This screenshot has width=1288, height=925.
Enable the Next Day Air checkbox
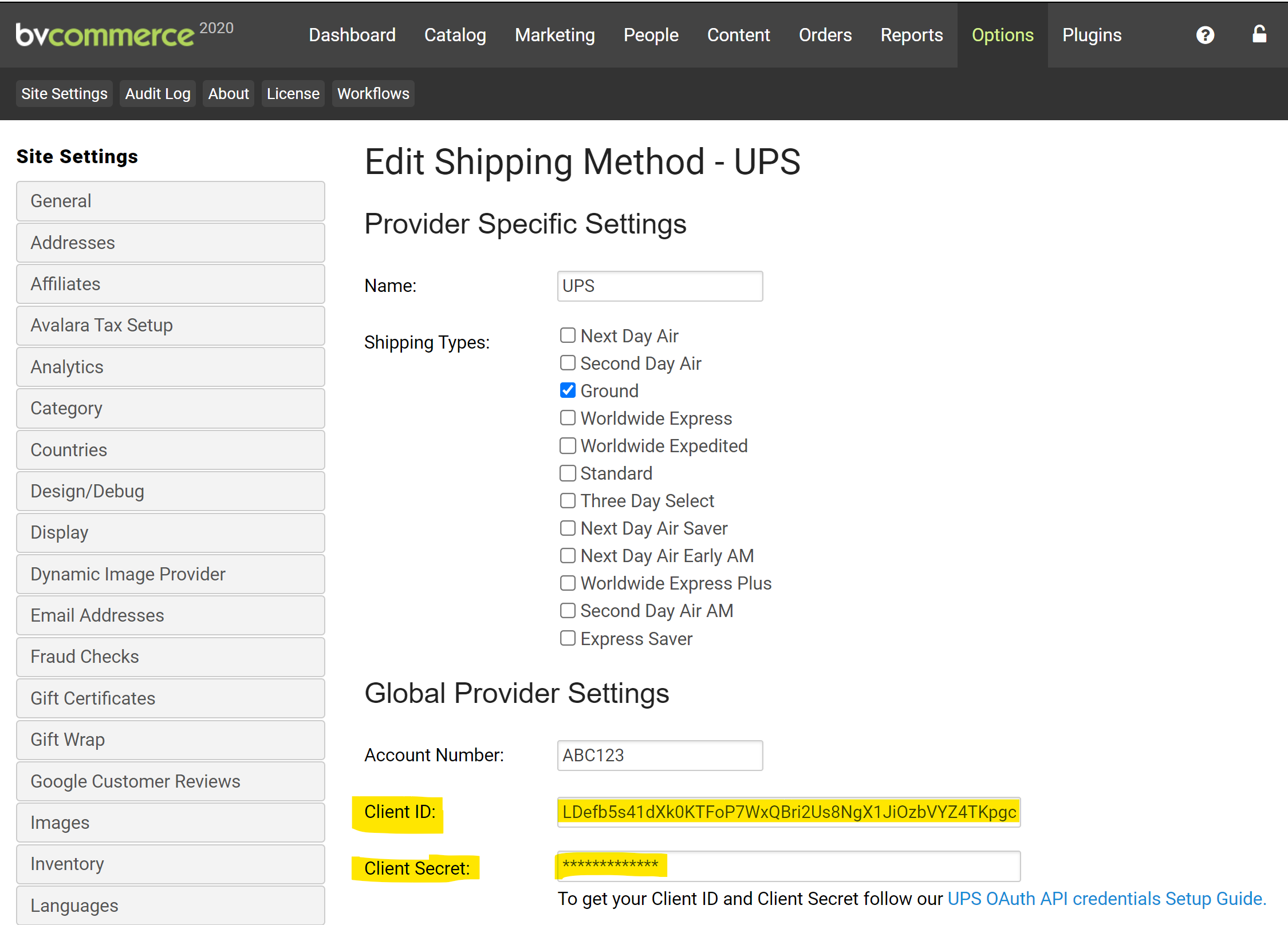[x=568, y=335]
